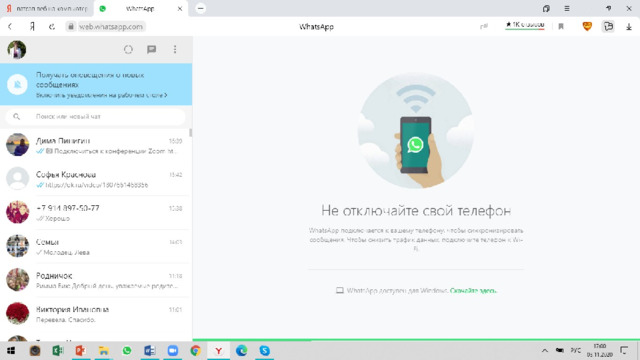Open PowerPoint from the taskbar
This screenshot has height=360, width=640.
point(80,351)
